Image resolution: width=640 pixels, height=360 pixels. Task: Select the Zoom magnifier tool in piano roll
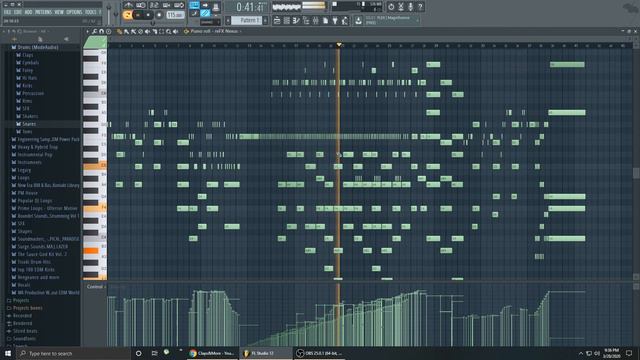(x=169, y=31)
